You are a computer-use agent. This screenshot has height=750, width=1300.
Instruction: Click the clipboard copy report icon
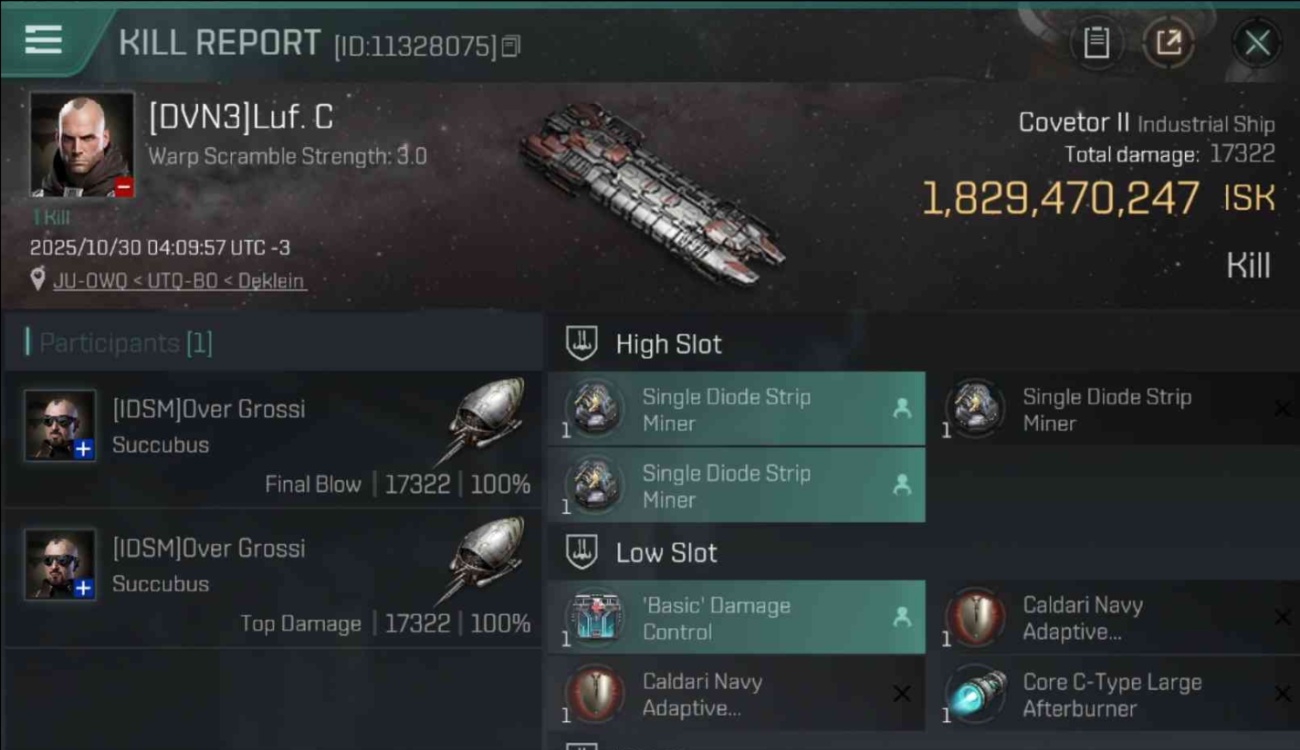tap(1097, 43)
